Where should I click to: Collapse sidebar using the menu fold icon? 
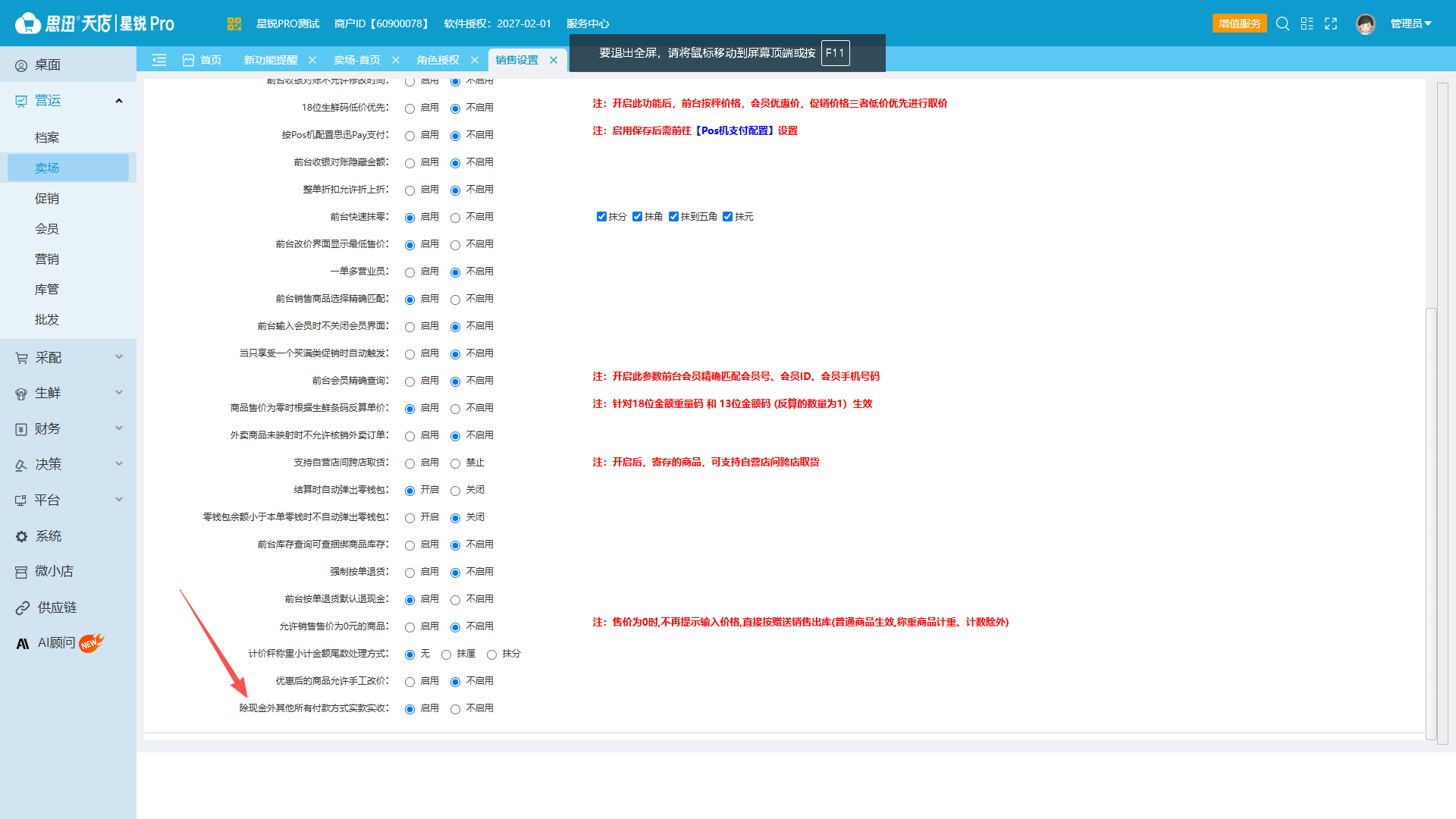(x=159, y=60)
